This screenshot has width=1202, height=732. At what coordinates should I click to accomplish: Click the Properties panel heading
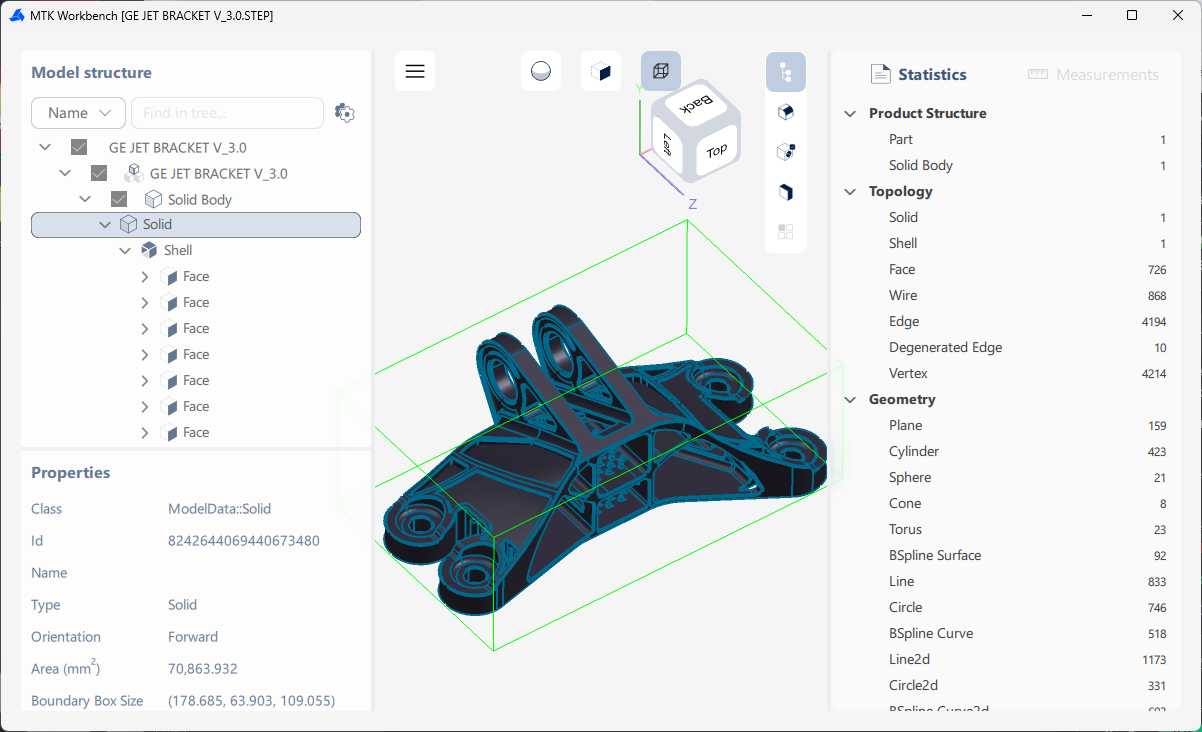[71, 472]
